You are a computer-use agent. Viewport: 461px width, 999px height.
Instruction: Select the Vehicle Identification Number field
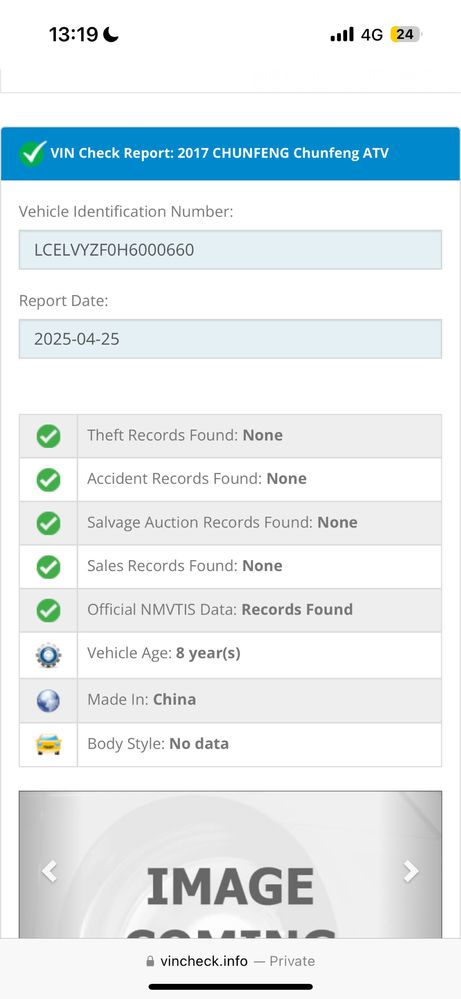pyautogui.click(x=230, y=250)
